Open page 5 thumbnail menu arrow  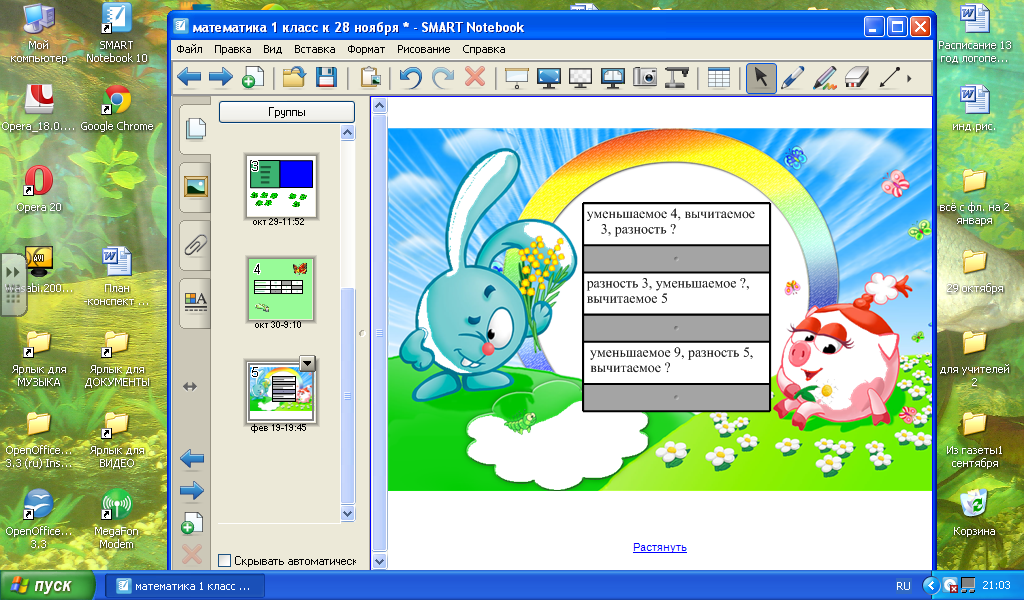pyautogui.click(x=307, y=363)
